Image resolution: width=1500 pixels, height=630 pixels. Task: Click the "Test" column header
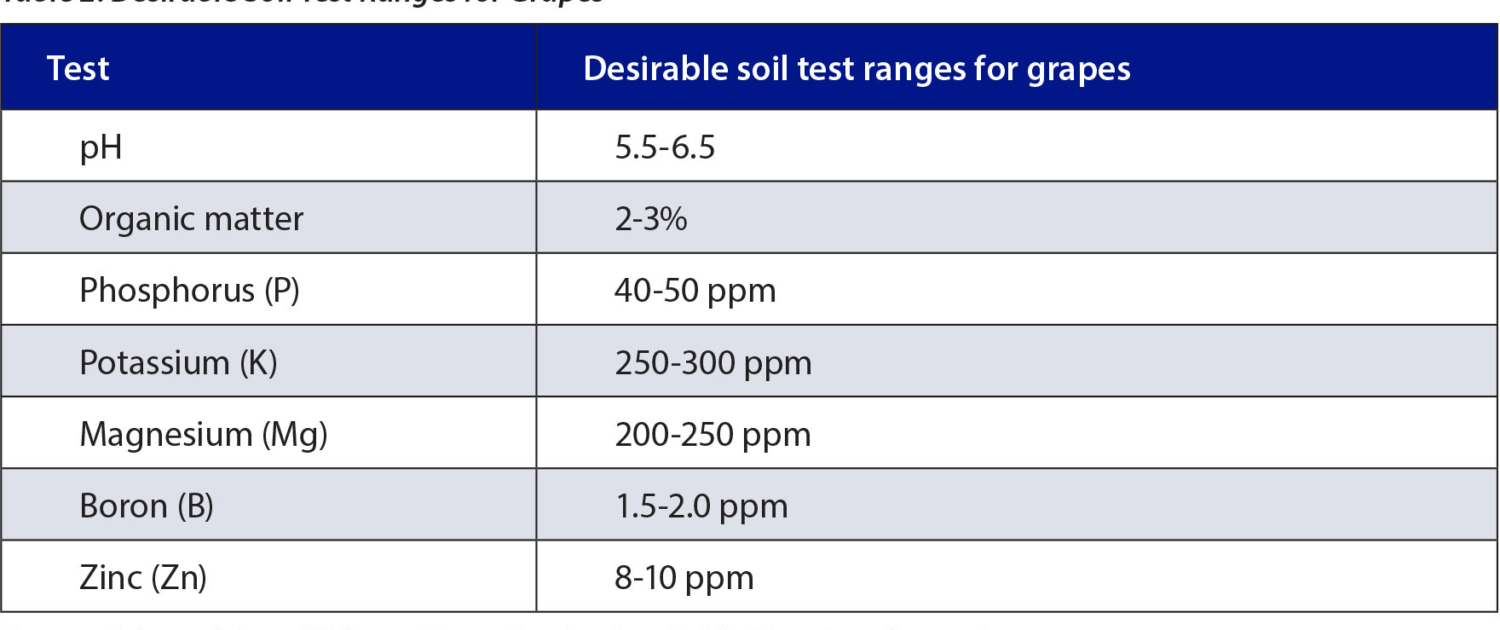coord(78,69)
